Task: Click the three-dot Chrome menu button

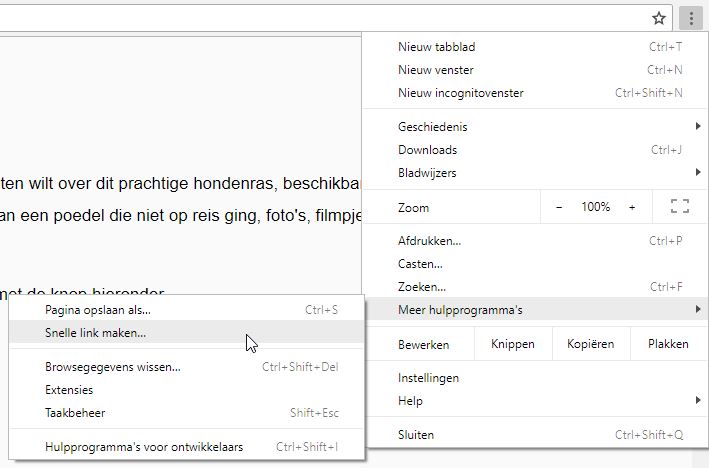Action: 690,18
